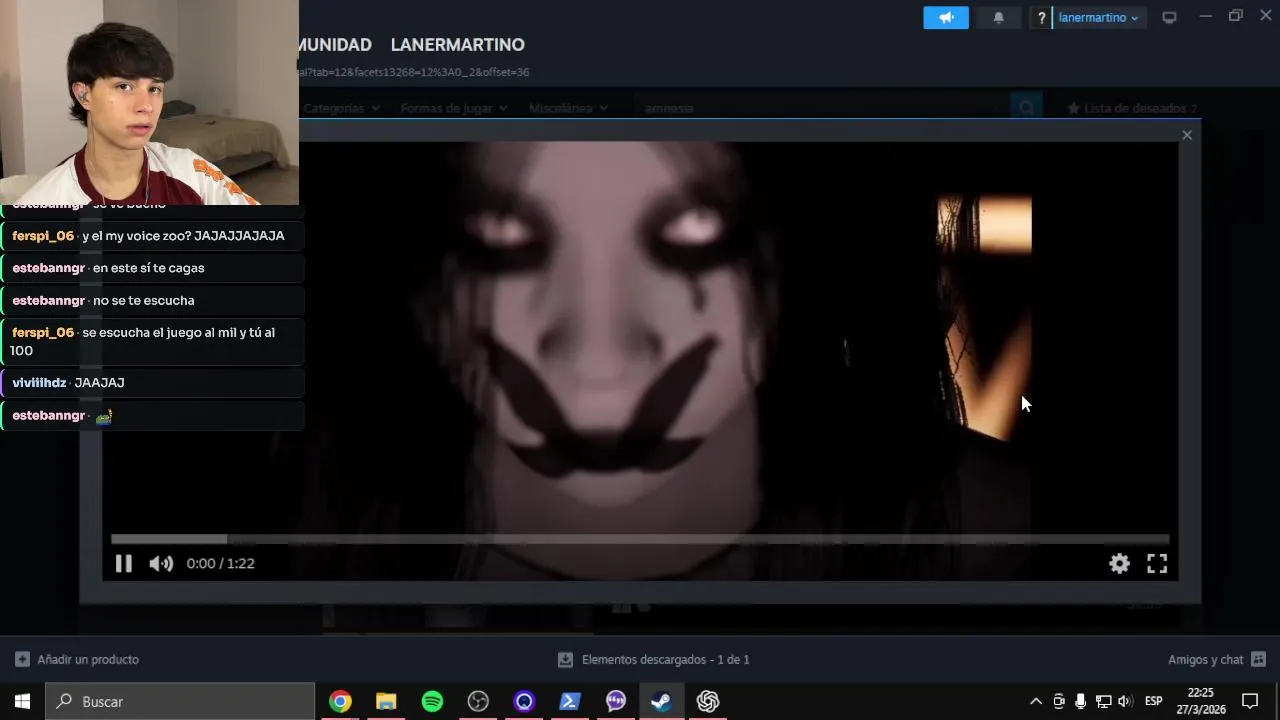The height and width of the screenshot is (720, 1280).
Task: Open the purple Q app on taskbar
Action: 524,701
